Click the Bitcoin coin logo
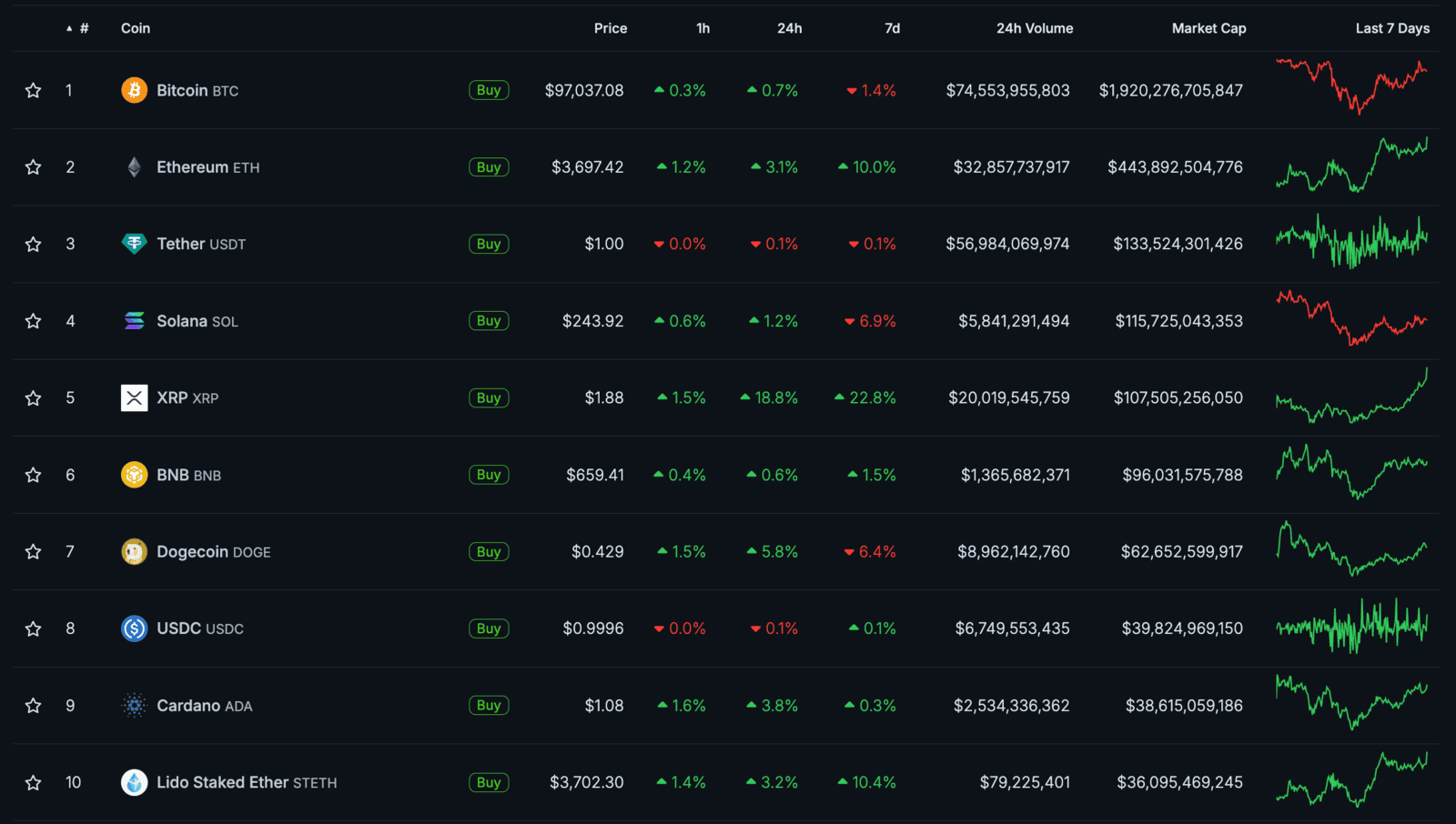This screenshot has height=824, width=1456. tap(134, 90)
